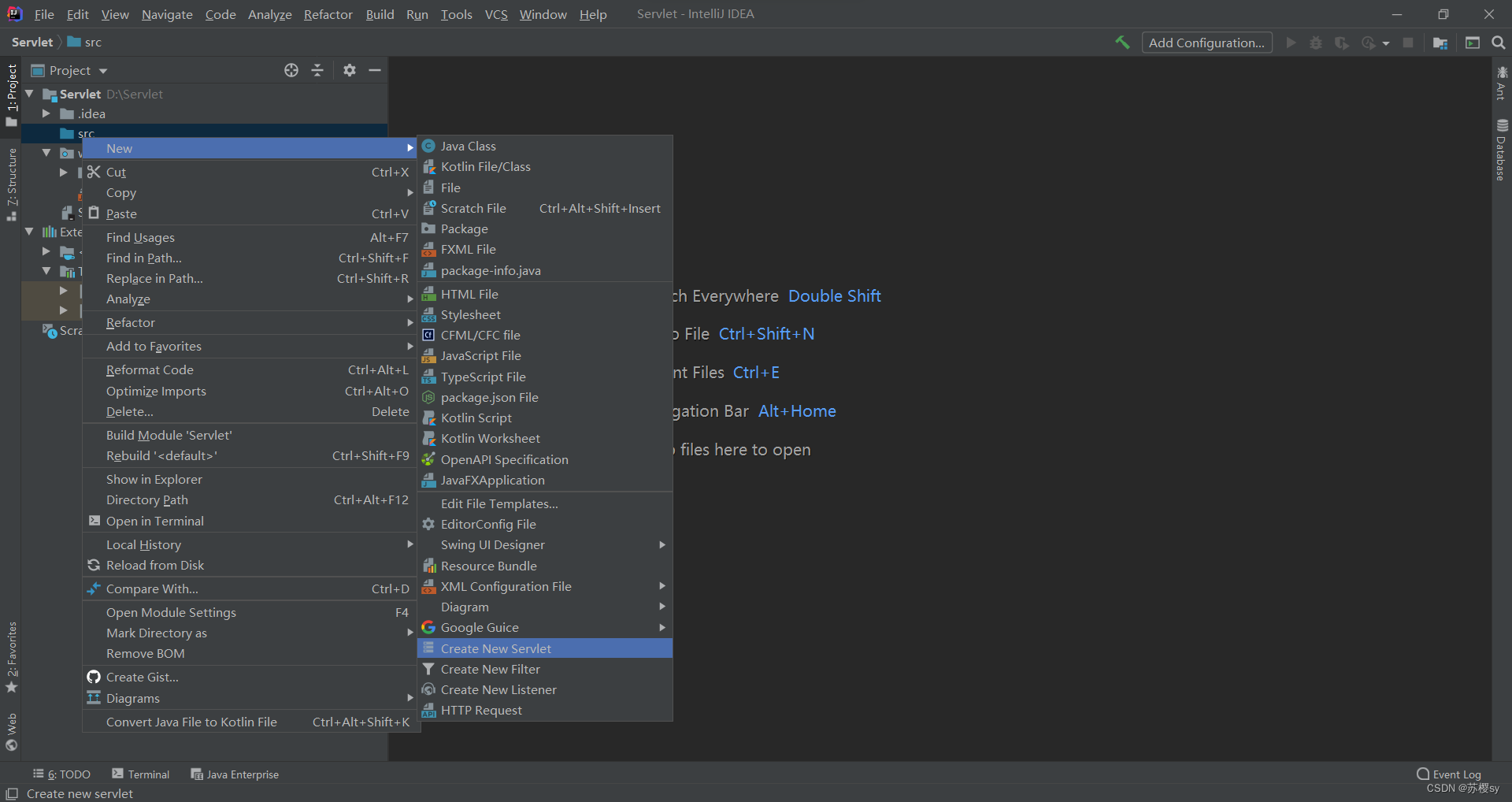Open the Database tool window tab
This screenshot has height=802, width=1512.
(1501, 150)
